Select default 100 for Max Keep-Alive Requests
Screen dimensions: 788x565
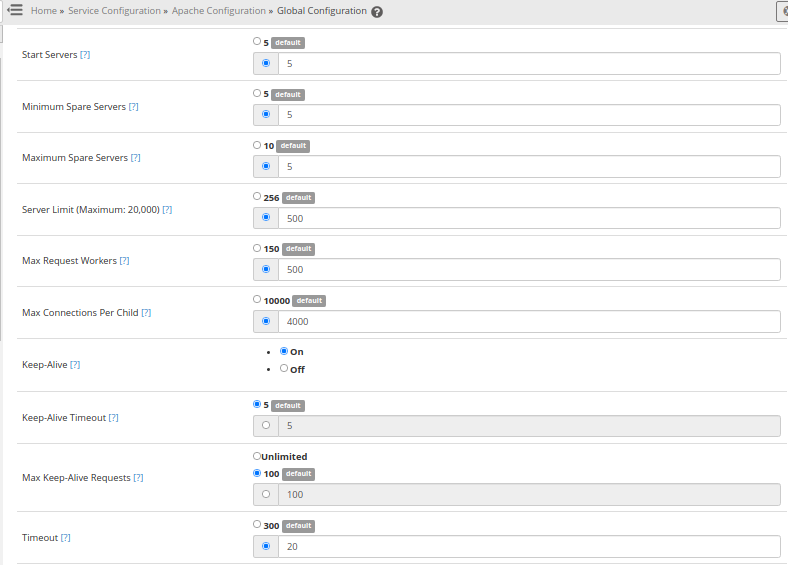(257, 473)
